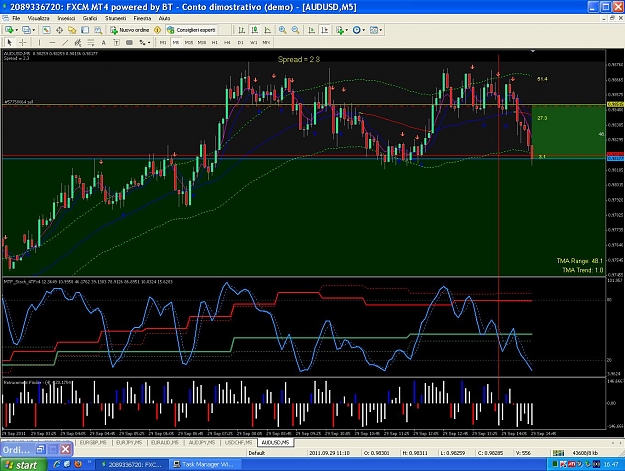Viewport: 625px width, 471px height.
Task: Show the Market Watch panel
Action: [46, 30]
